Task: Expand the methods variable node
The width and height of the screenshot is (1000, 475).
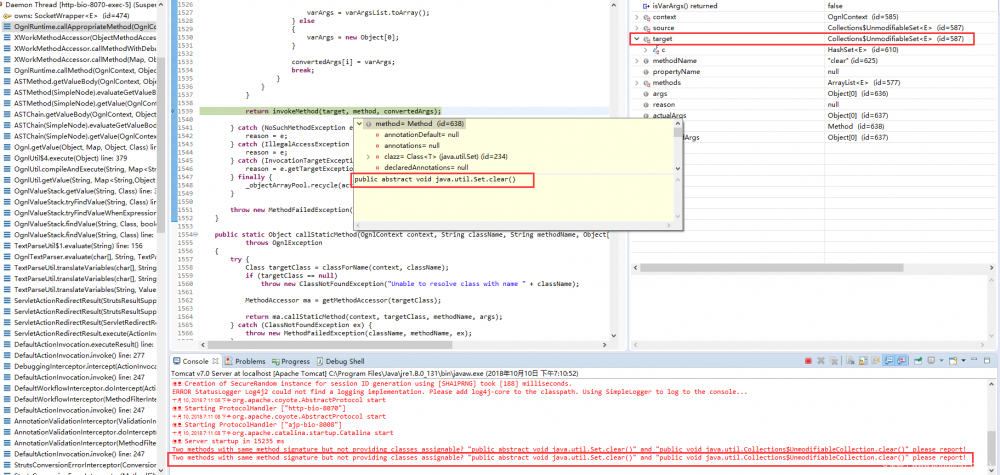Action: (x=636, y=83)
